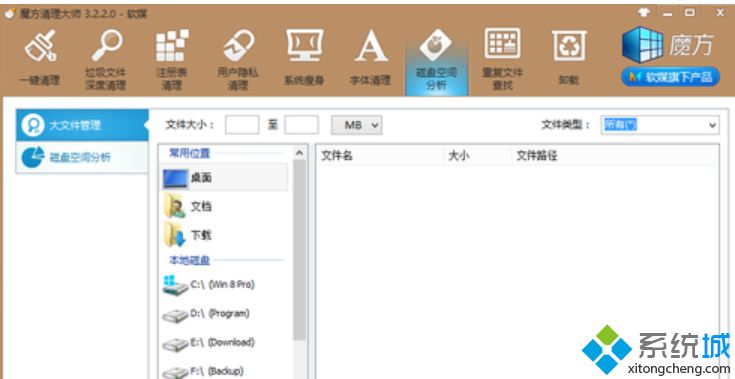Image resolution: width=735 pixels, height=379 pixels.
Task: Select drive C:\ (Win 8 Pro)
Action: (224, 285)
